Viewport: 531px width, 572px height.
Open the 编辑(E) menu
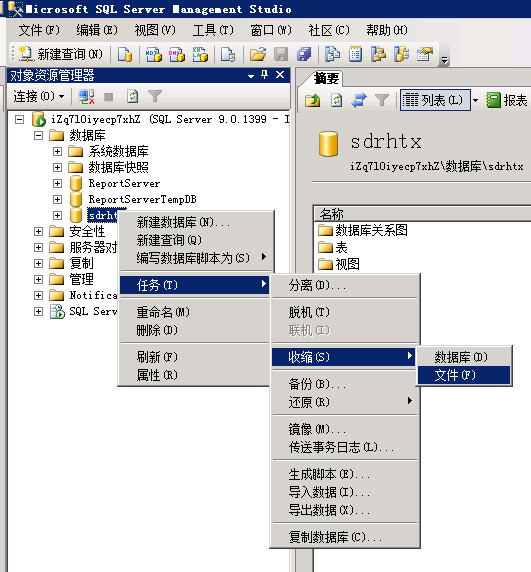pos(97,30)
